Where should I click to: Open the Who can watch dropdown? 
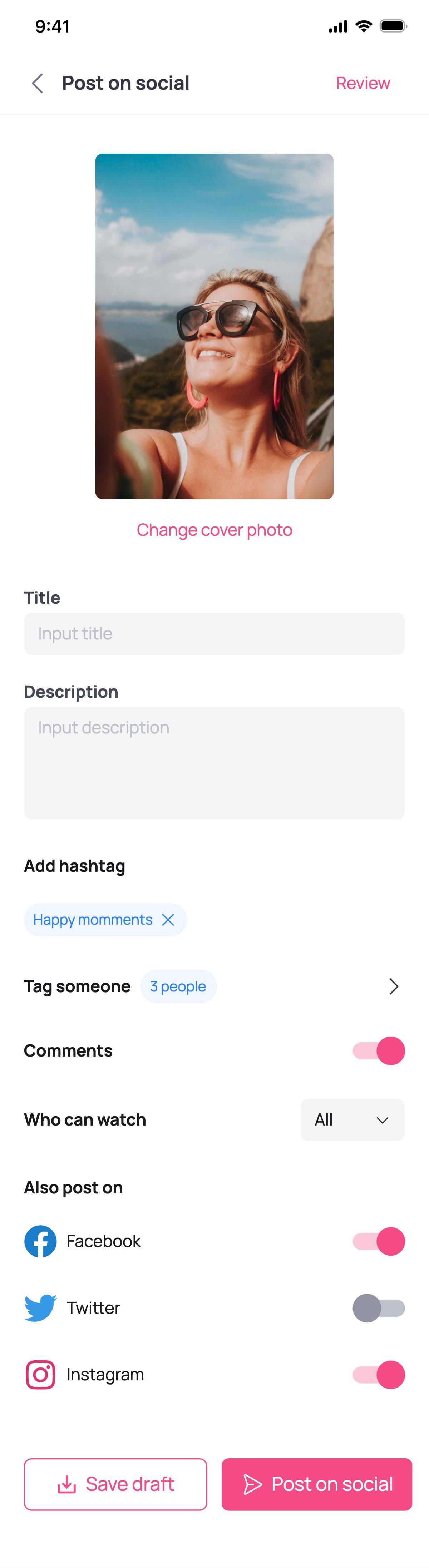point(352,1119)
